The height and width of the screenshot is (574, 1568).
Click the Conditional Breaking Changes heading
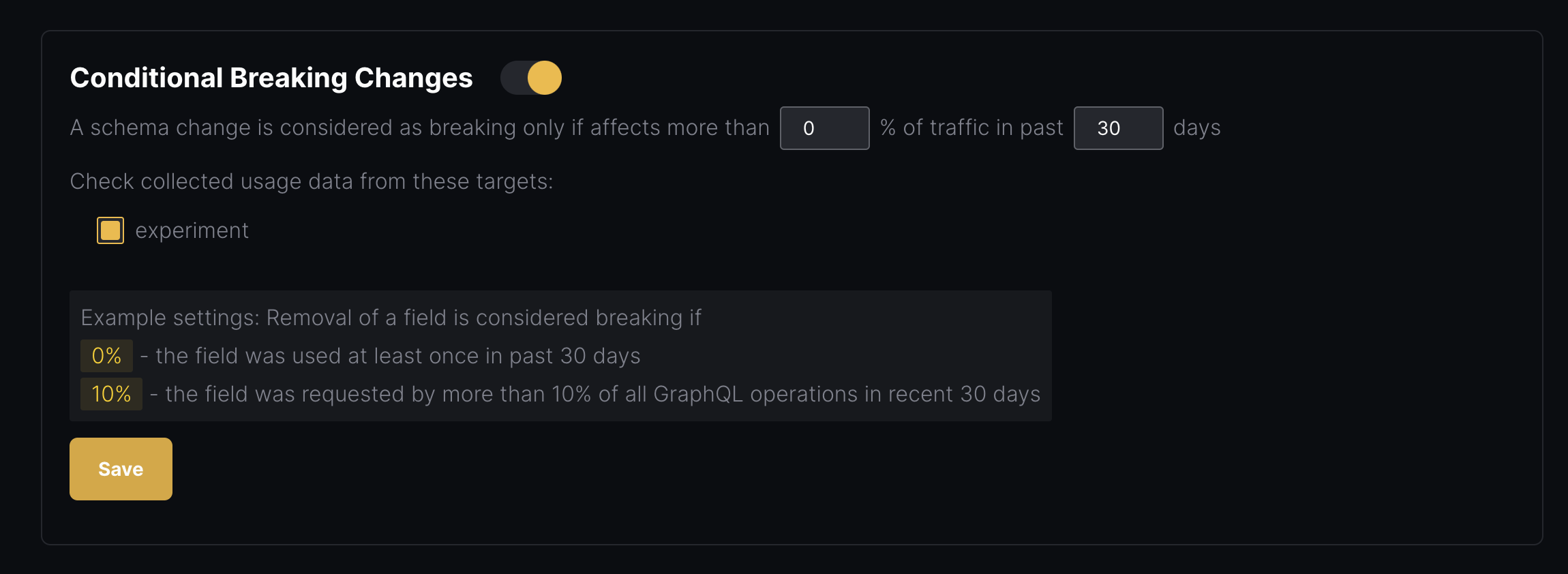point(271,77)
